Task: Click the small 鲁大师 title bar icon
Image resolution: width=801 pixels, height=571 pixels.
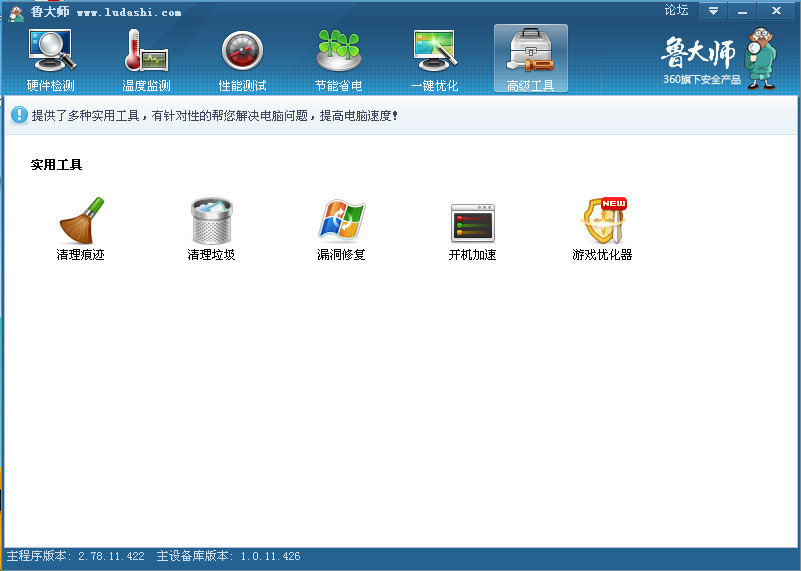Action: tap(16, 13)
